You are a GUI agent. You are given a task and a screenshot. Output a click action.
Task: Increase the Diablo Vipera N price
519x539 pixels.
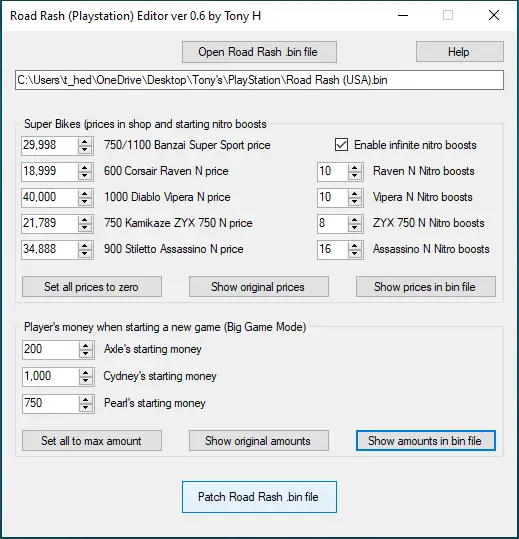click(85, 194)
